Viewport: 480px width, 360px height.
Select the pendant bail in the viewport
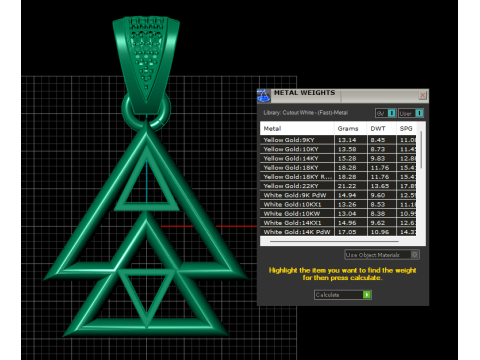(146, 65)
